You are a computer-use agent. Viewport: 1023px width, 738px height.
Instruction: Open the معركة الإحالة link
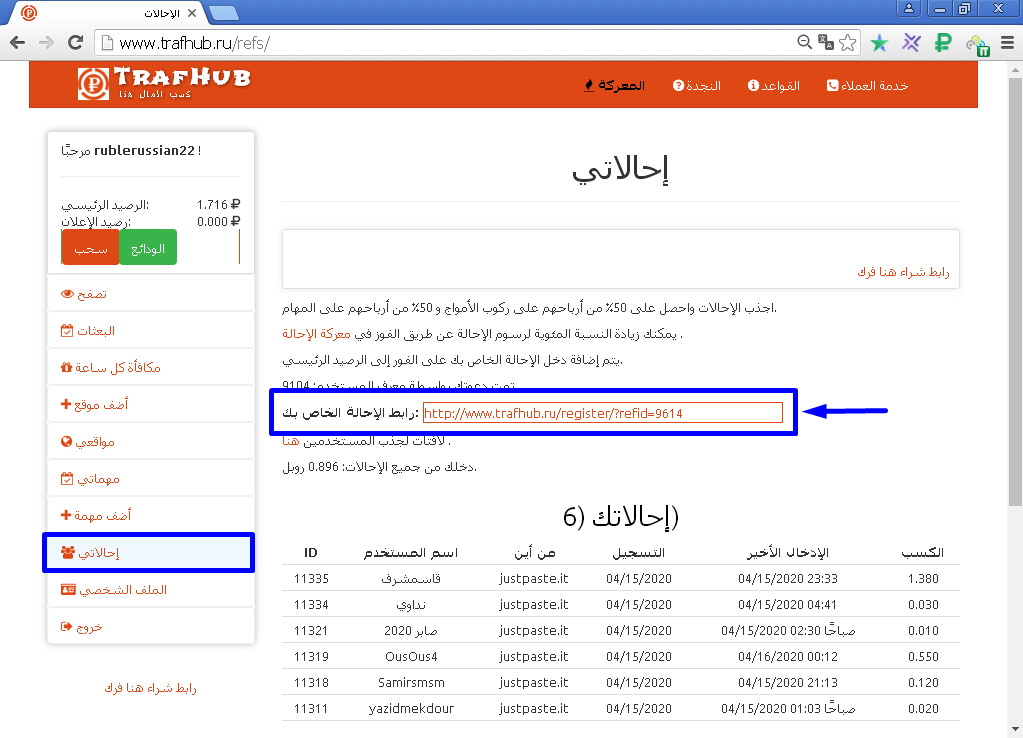(316, 334)
